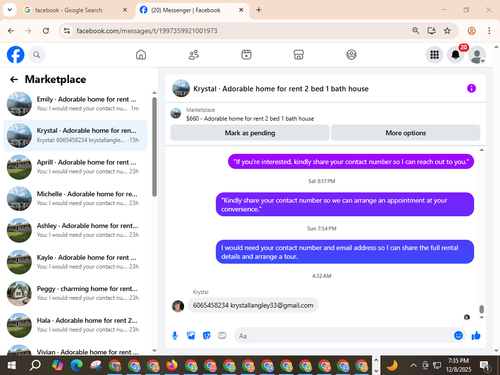Viewport: 500px width, 375px height.
Task: Go back in browser
Action: (11, 31)
